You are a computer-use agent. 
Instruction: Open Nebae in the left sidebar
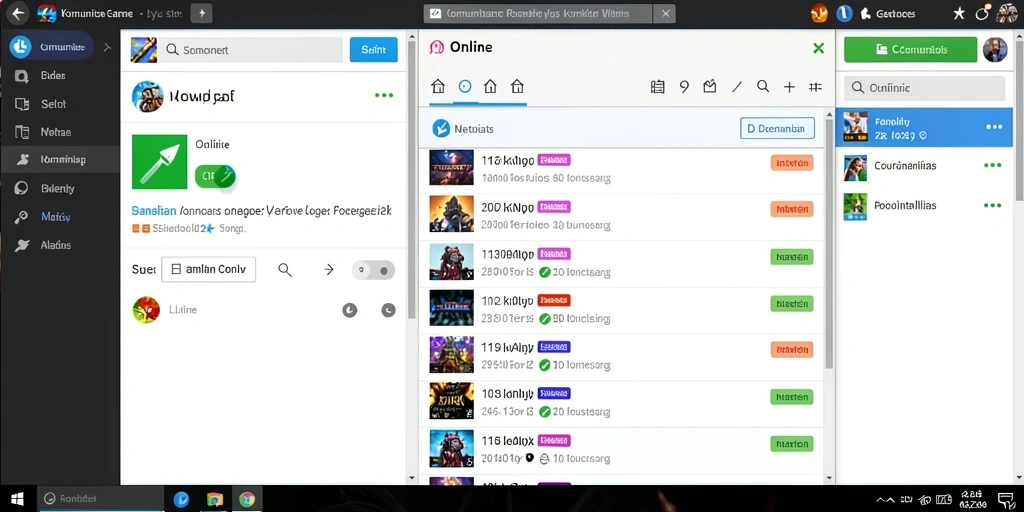click(x=52, y=132)
